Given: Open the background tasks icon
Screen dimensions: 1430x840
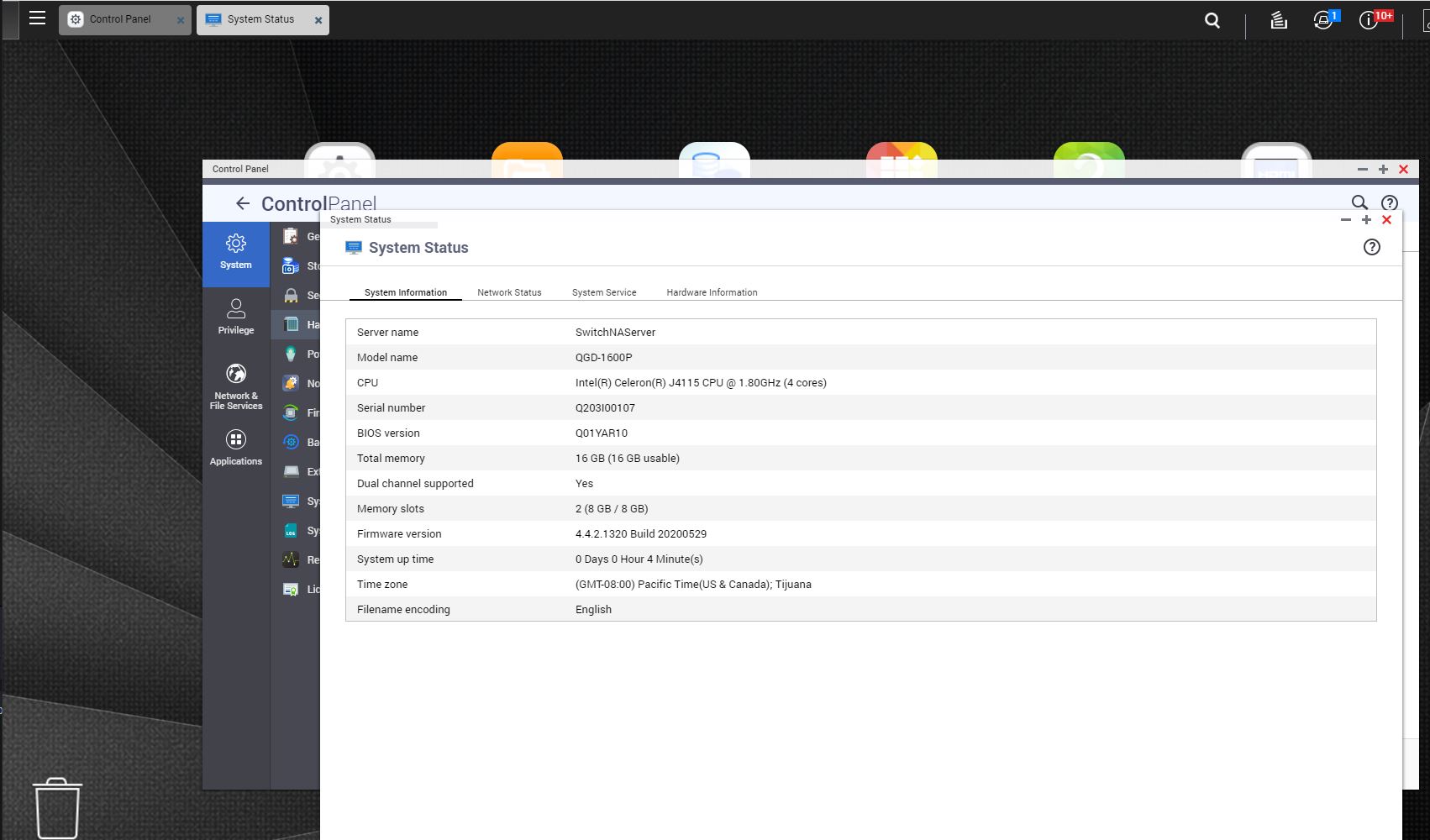Looking at the screenshot, I should (1278, 20).
